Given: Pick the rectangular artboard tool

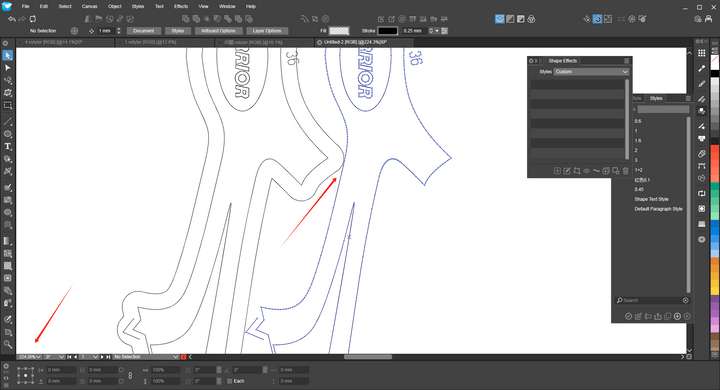Looking at the screenshot, I should (x=7, y=105).
